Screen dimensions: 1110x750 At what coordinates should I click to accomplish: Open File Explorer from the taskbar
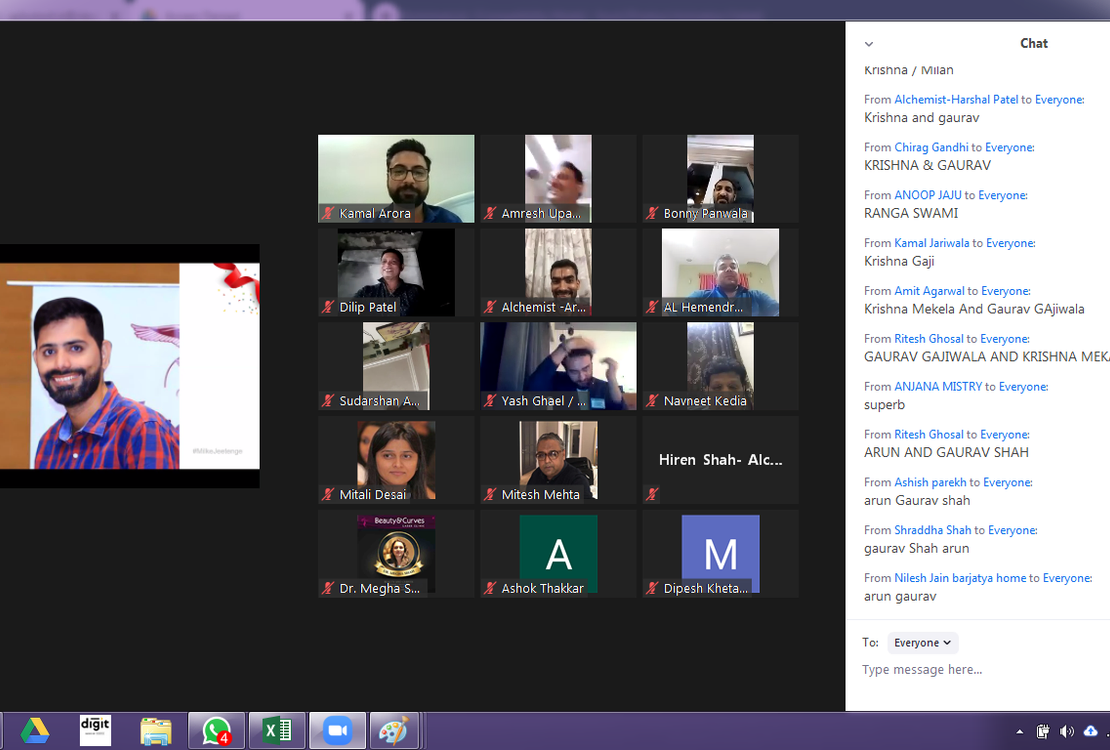(156, 731)
